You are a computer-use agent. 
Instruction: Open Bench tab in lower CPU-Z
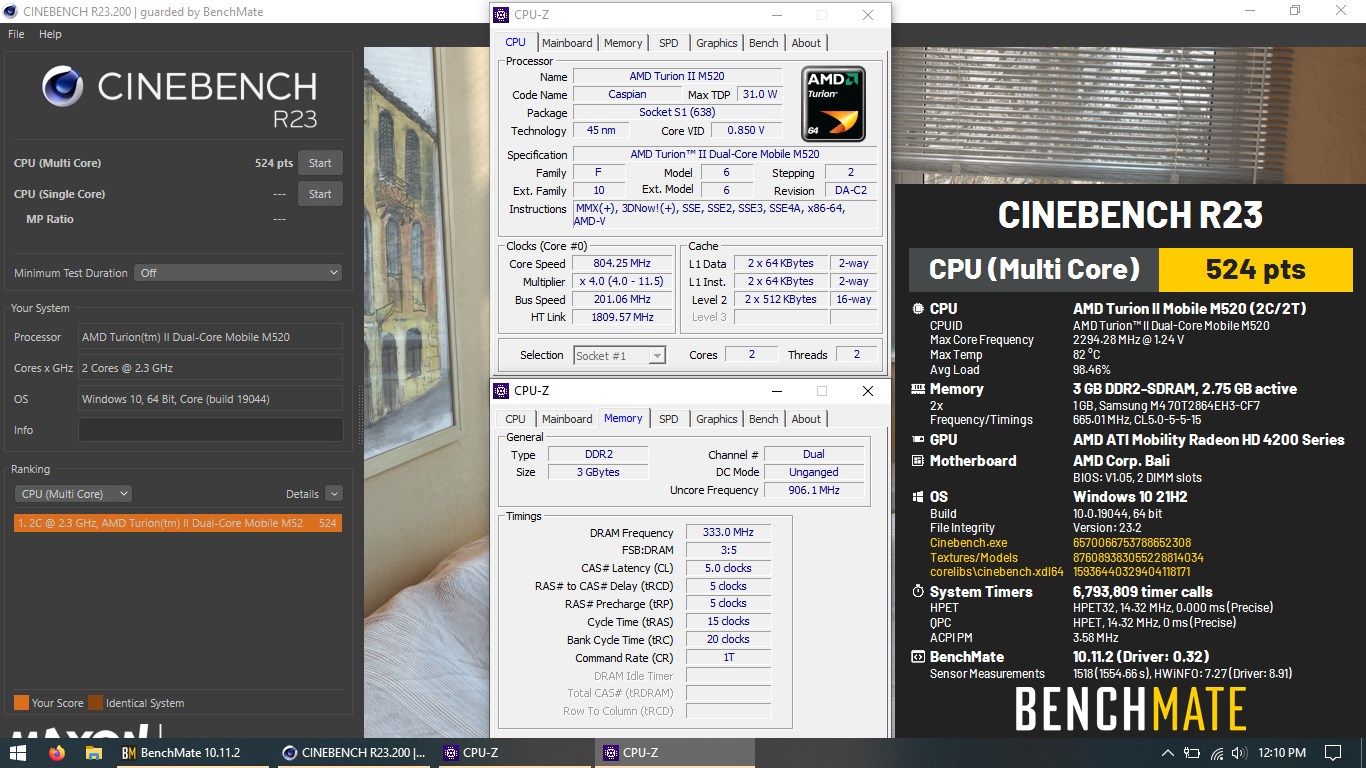coord(763,419)
